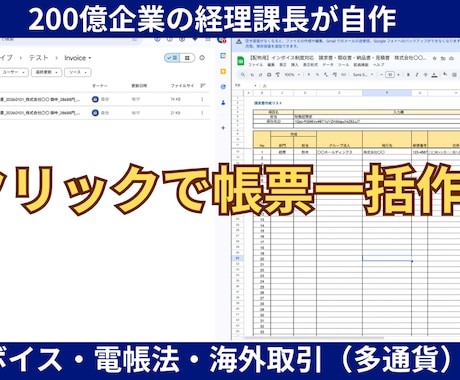The image size is (460, 380).
Task: Open Contacts in Drive side panel
Action: tap(223, 103)
